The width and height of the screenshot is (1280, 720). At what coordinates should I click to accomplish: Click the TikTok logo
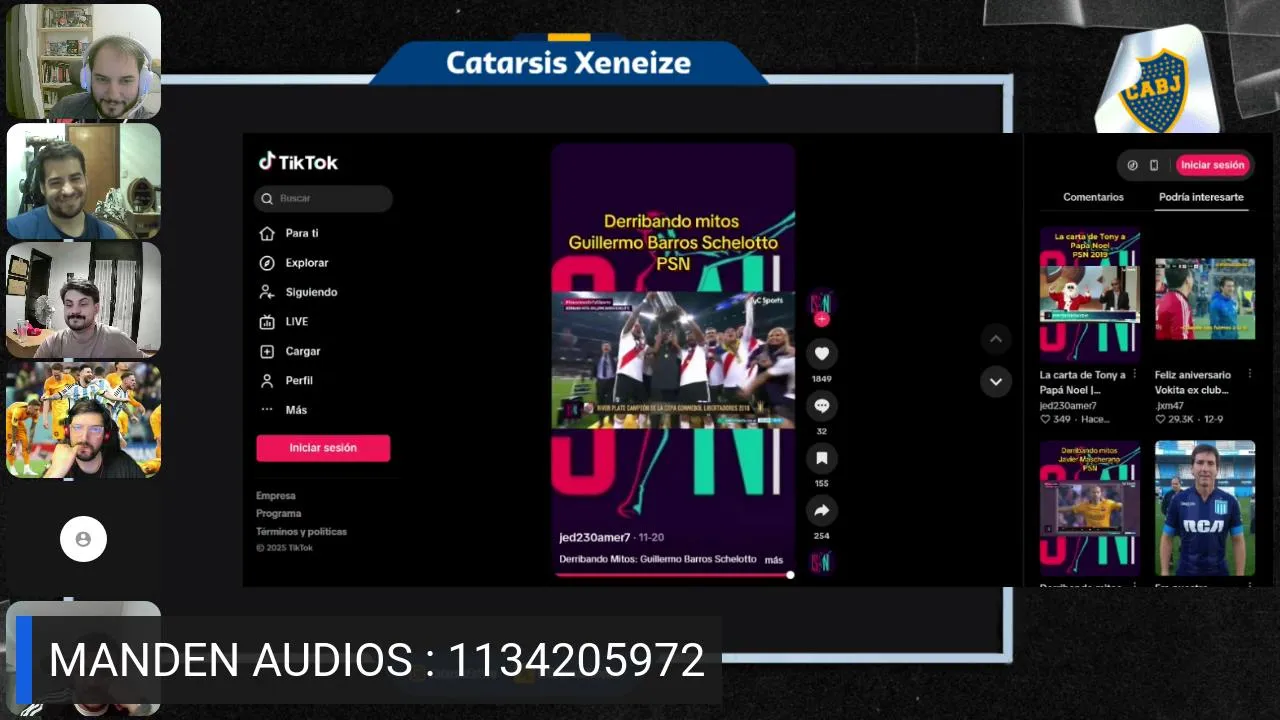[298, 162]
